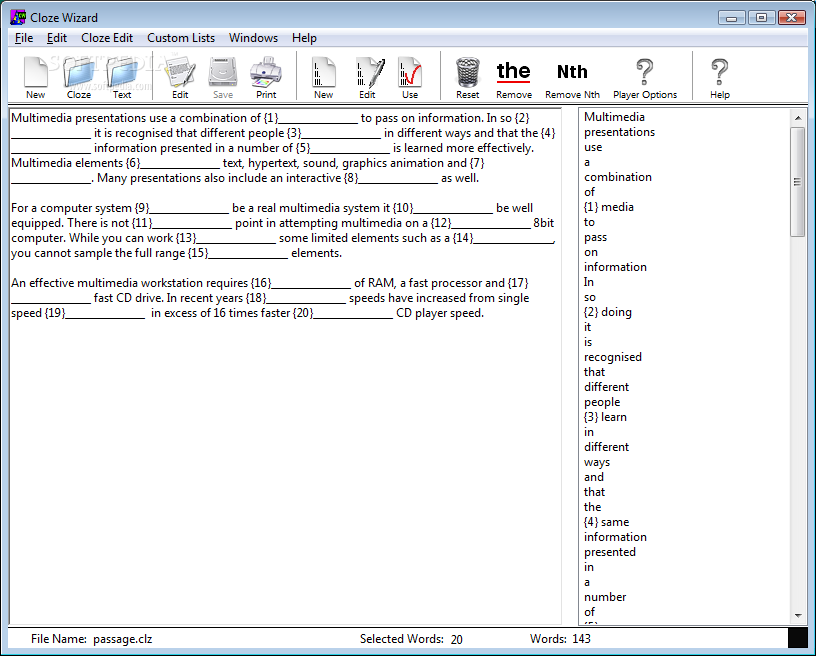Screen dimensions: 816x656
Task: Click the Cloze Wizard title bar icon
Action: pos(18,17)
